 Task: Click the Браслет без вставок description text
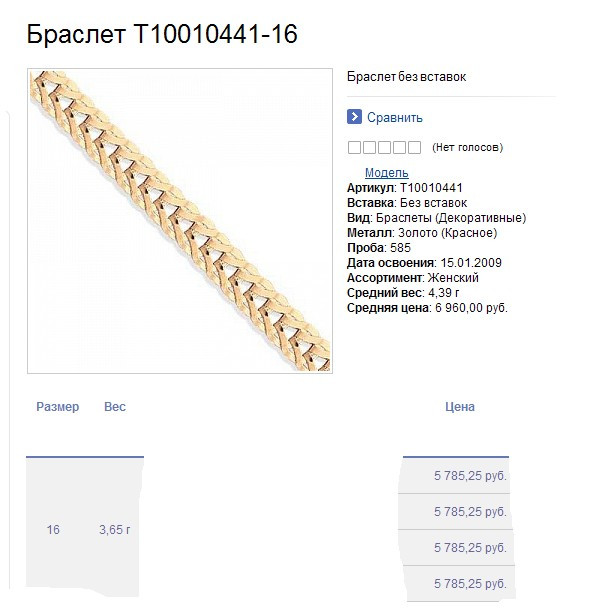tap(406, 77)
